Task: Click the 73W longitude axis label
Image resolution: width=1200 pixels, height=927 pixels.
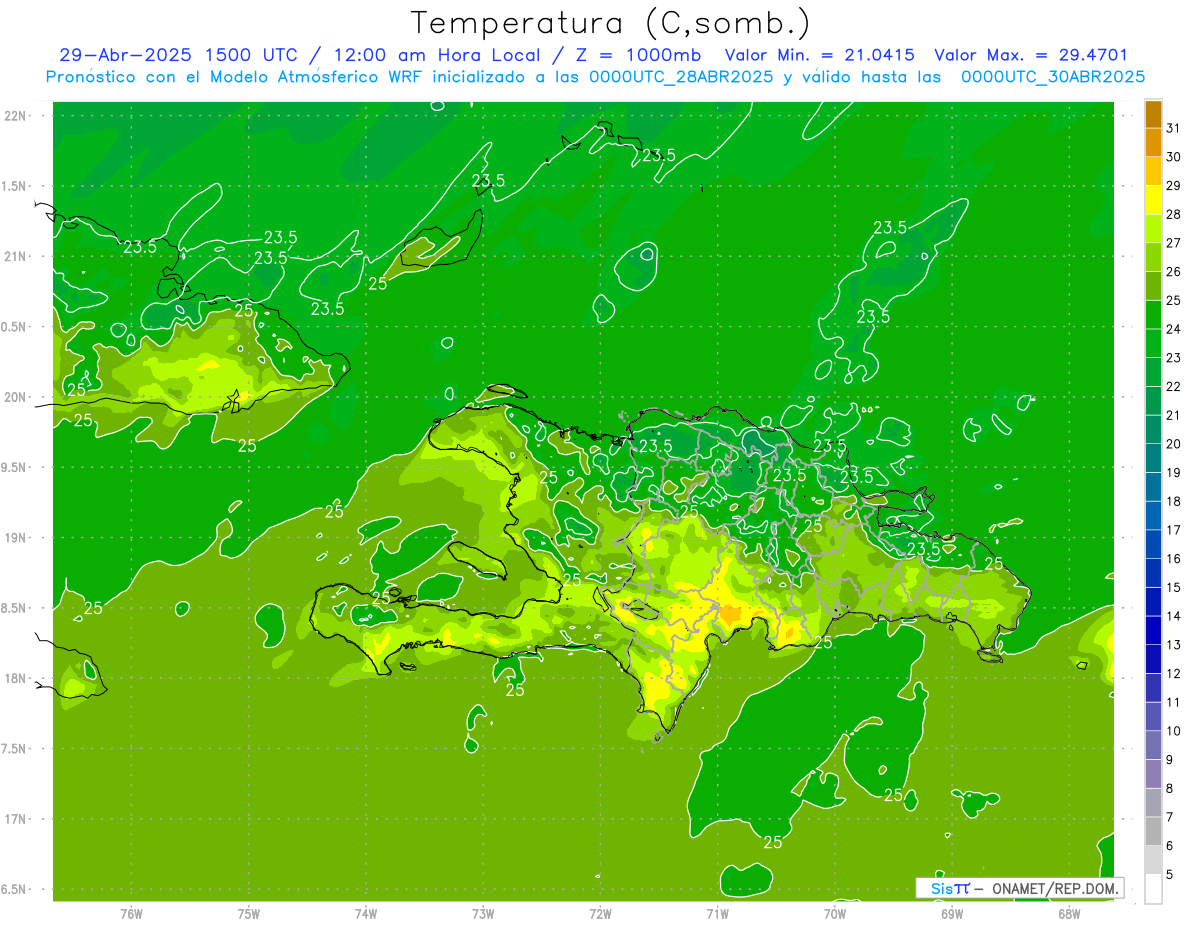Action: tap(483, 913)
